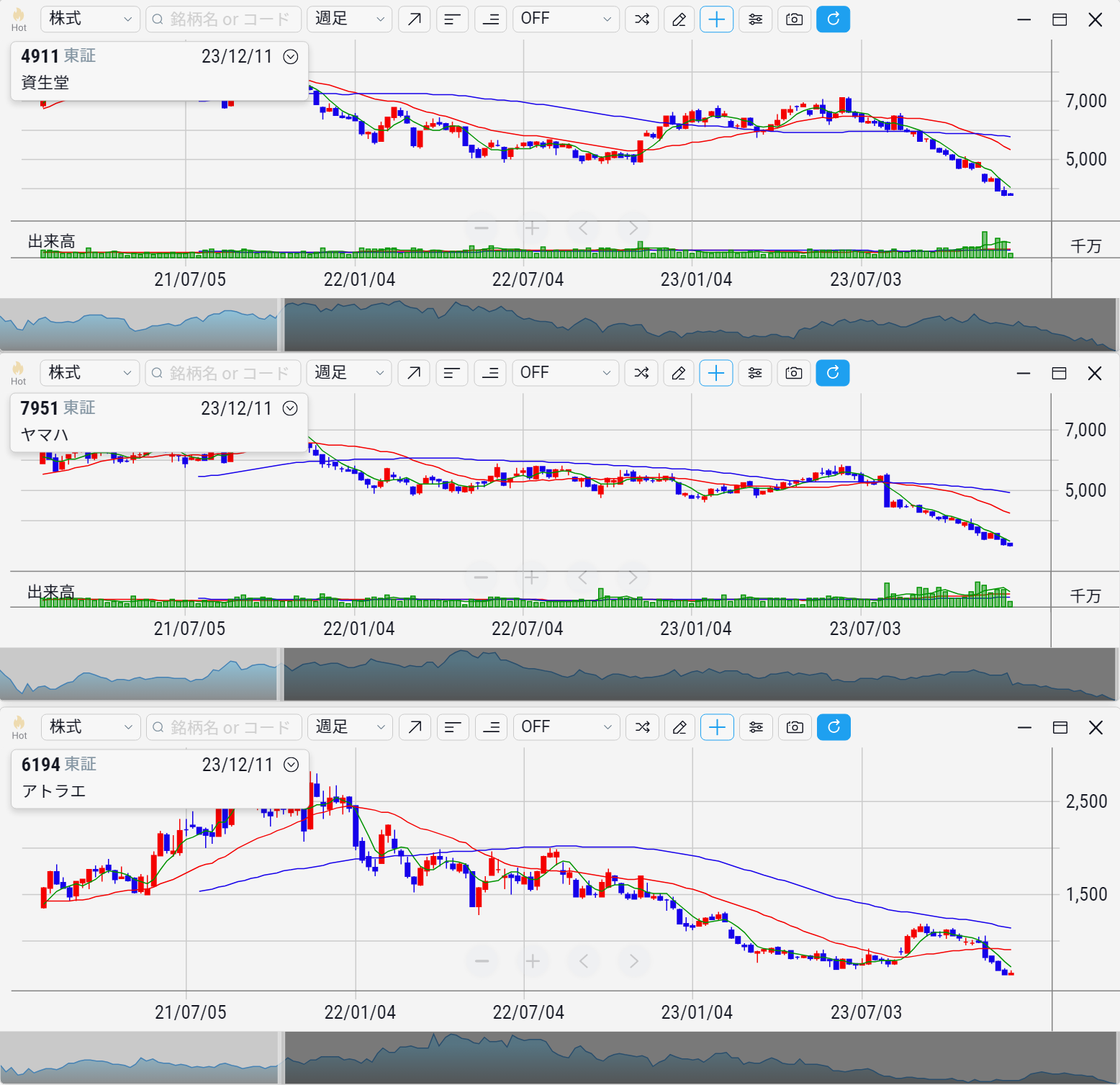Viewport: 1120px width, 1085px height.
Task: Take a screenshot of the ヤマハ chart with the camera icon
Action: tap(793, 373)
